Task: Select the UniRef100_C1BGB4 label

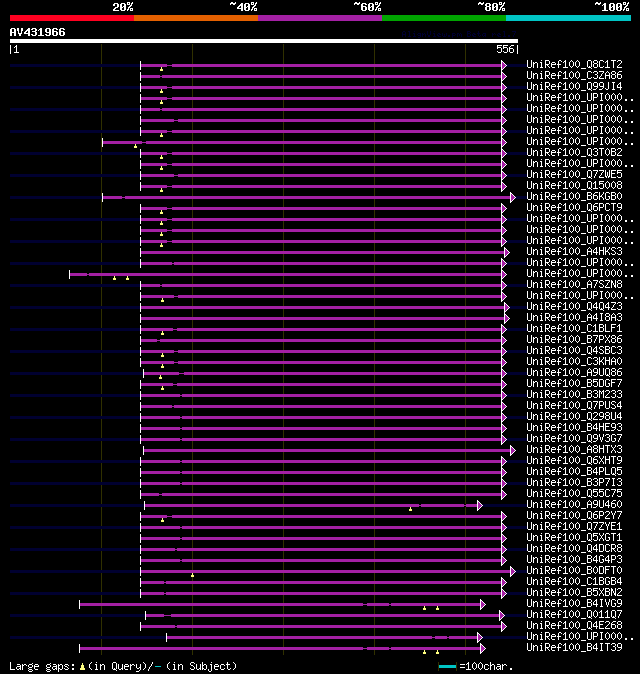Action: coord(574,582)
